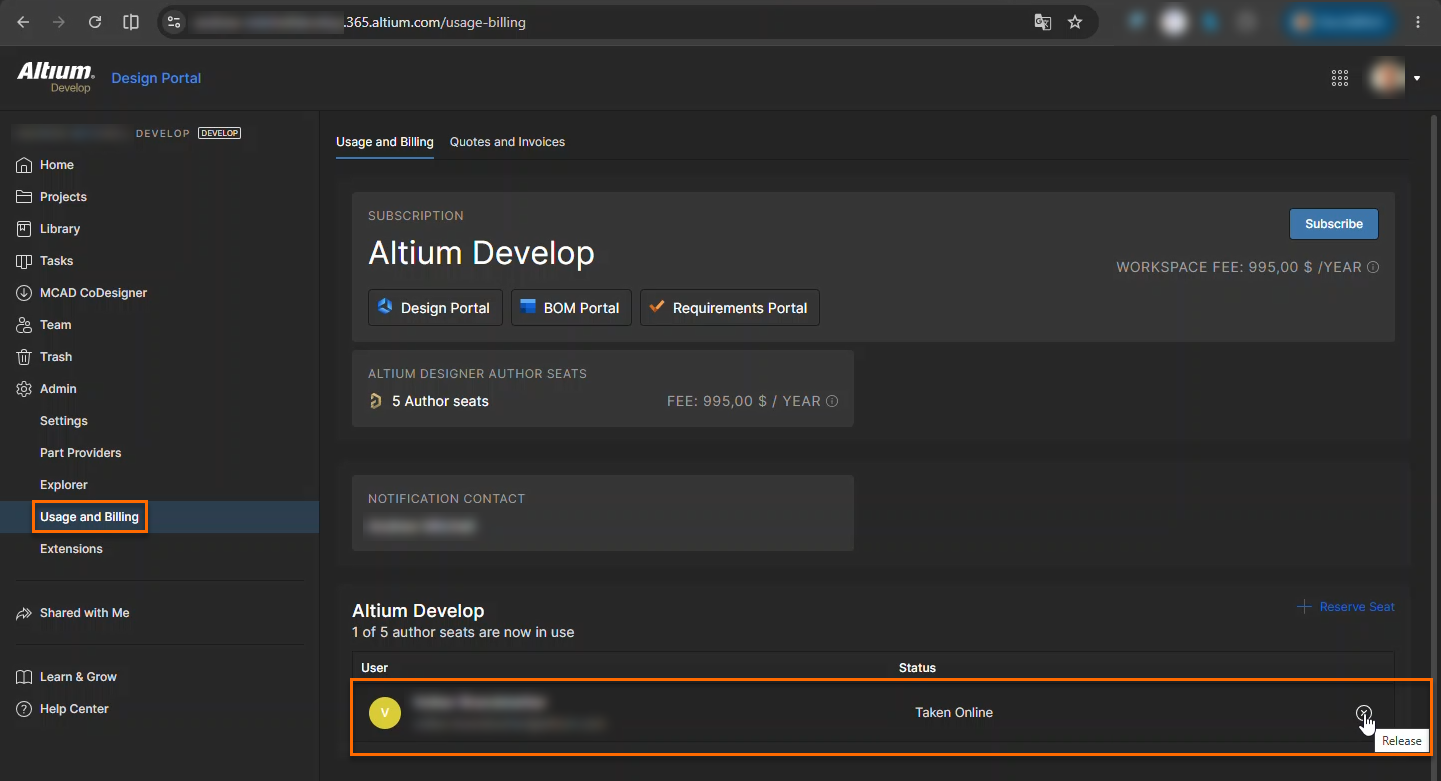
Task: Bookmark this page with the star icon
Action: point(1075,22)
